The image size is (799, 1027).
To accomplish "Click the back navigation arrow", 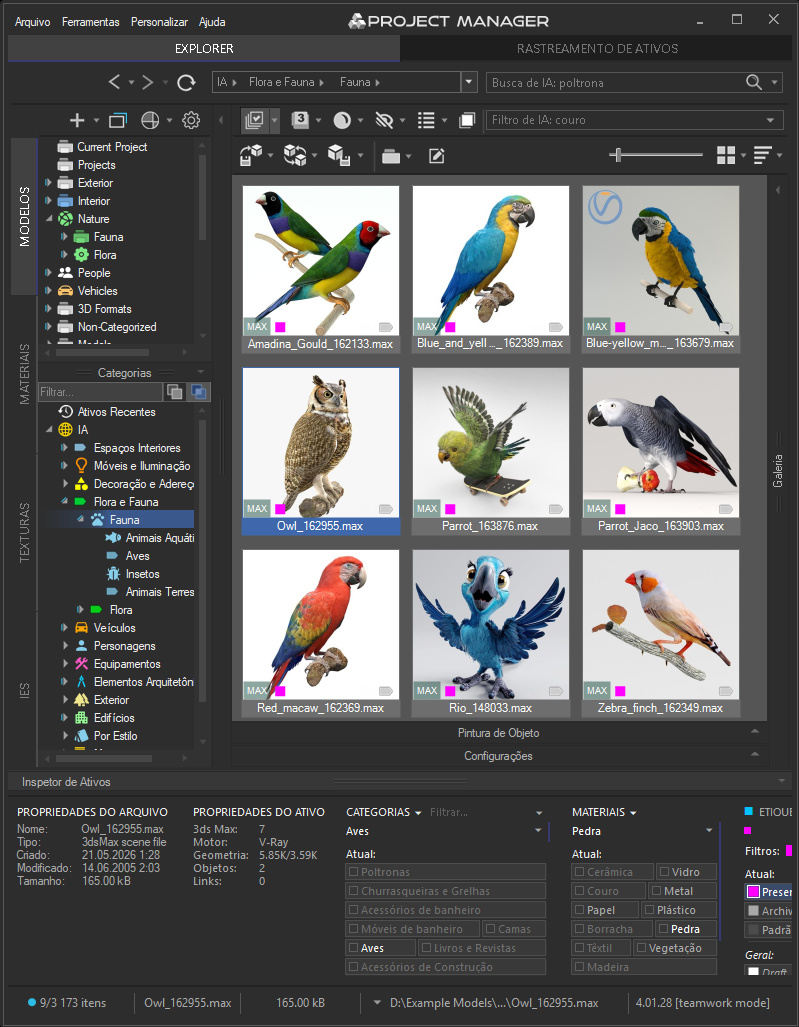I will pyautogui.click(x=114, y=82).
